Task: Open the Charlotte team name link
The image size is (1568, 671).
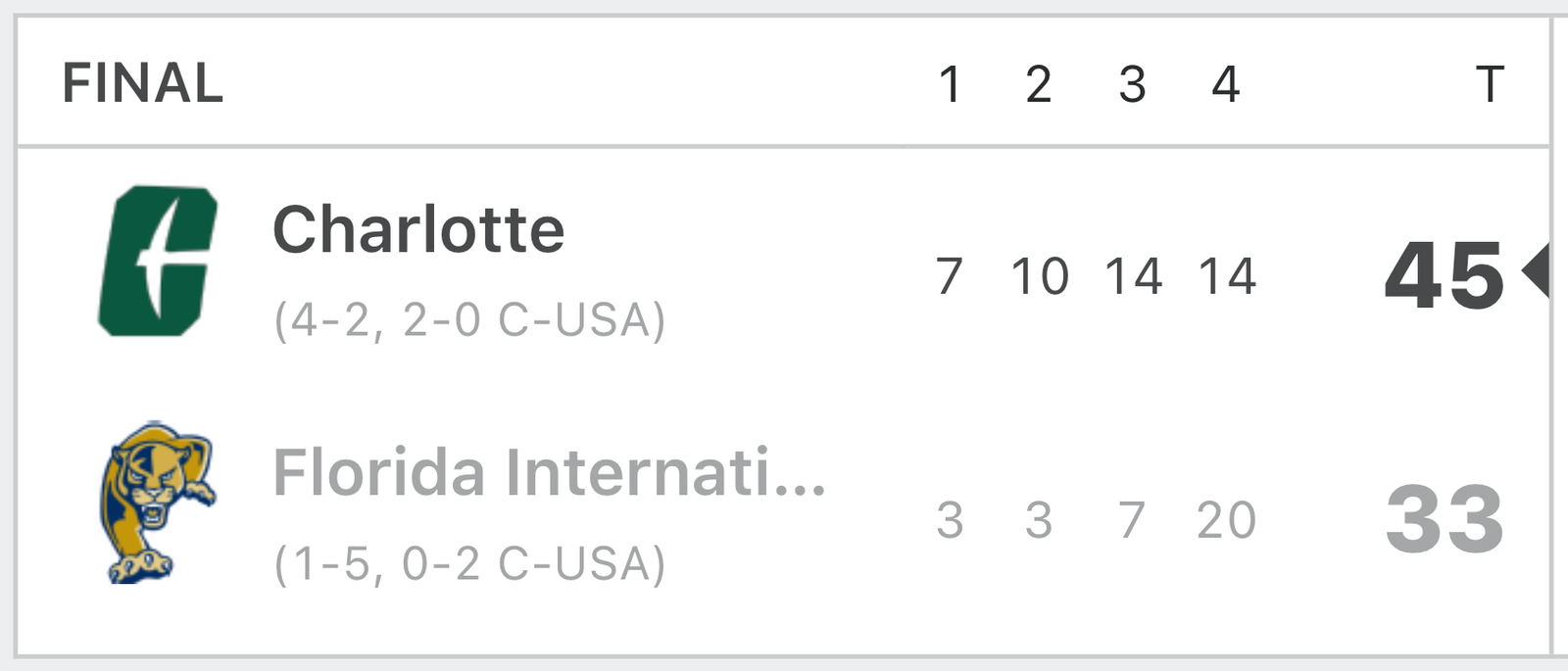Action: 418,229
